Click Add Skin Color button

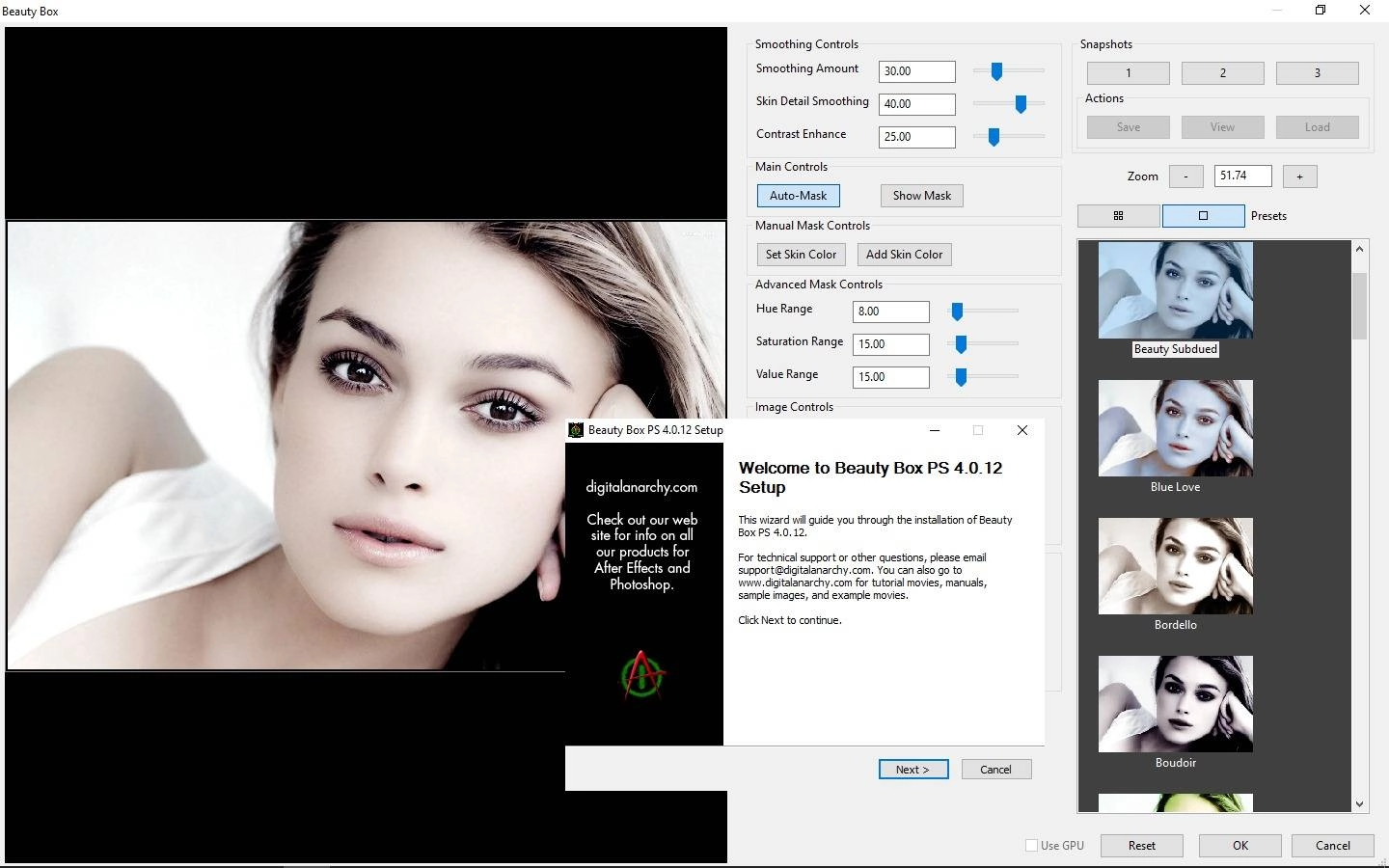coord(904,255)
